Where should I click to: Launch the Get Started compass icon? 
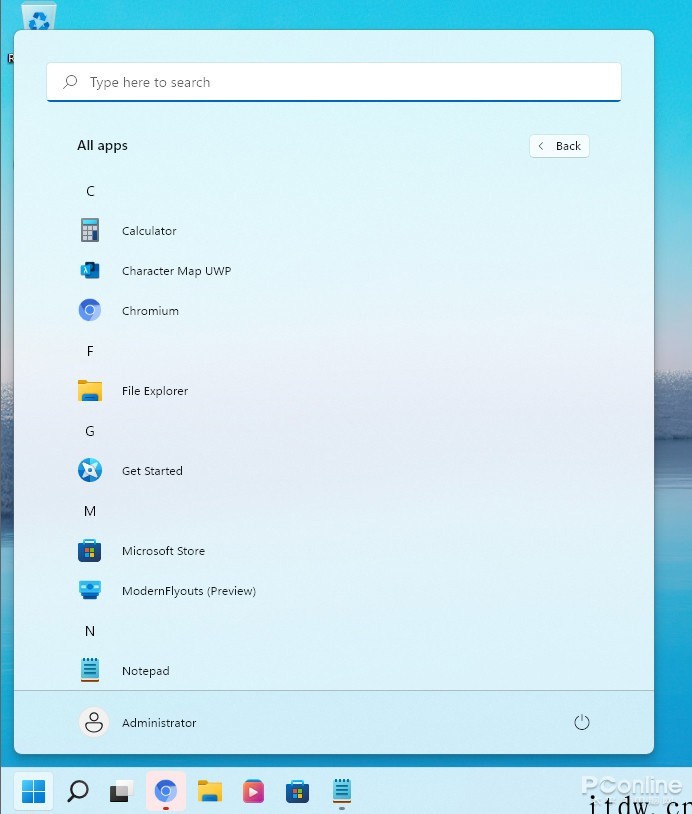(90, 470)
